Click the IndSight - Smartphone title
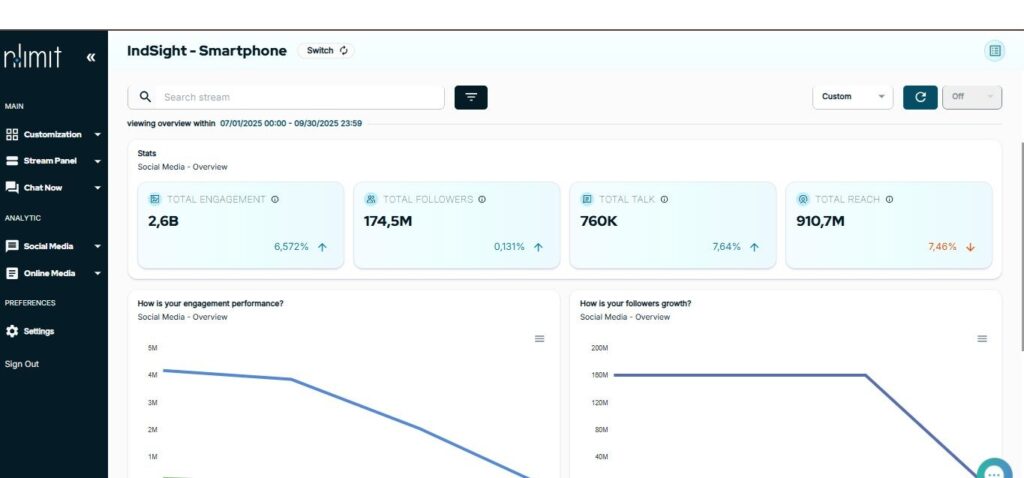1024x478 pixels. pos(207,51)
